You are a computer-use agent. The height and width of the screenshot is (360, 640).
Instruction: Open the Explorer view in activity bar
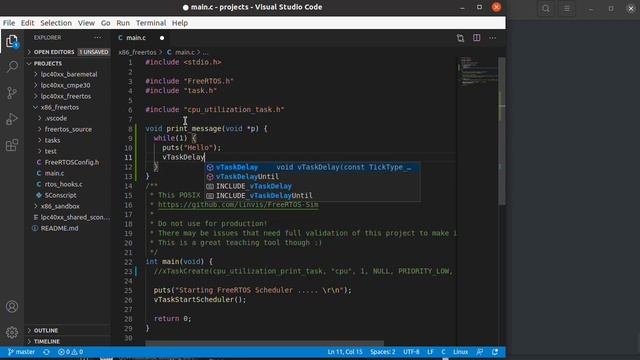12,41
